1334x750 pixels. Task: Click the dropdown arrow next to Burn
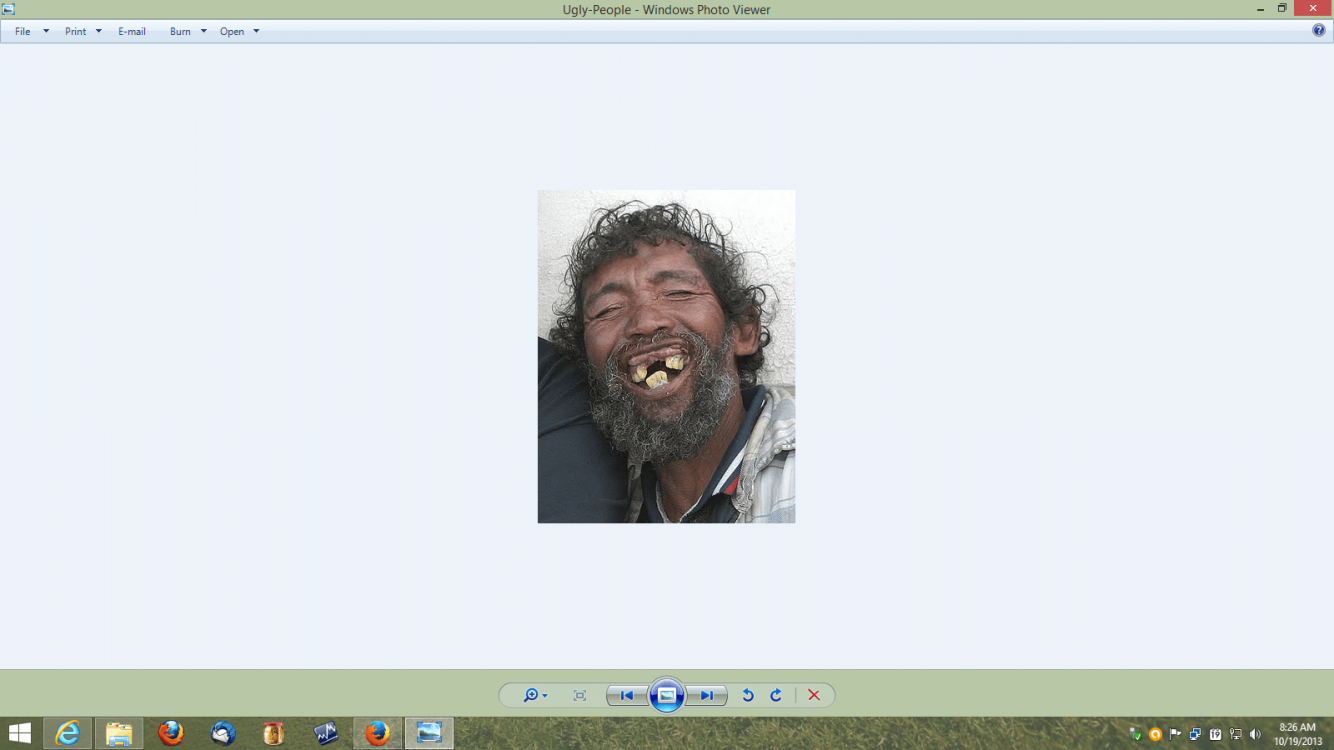(x=203, y=32)
